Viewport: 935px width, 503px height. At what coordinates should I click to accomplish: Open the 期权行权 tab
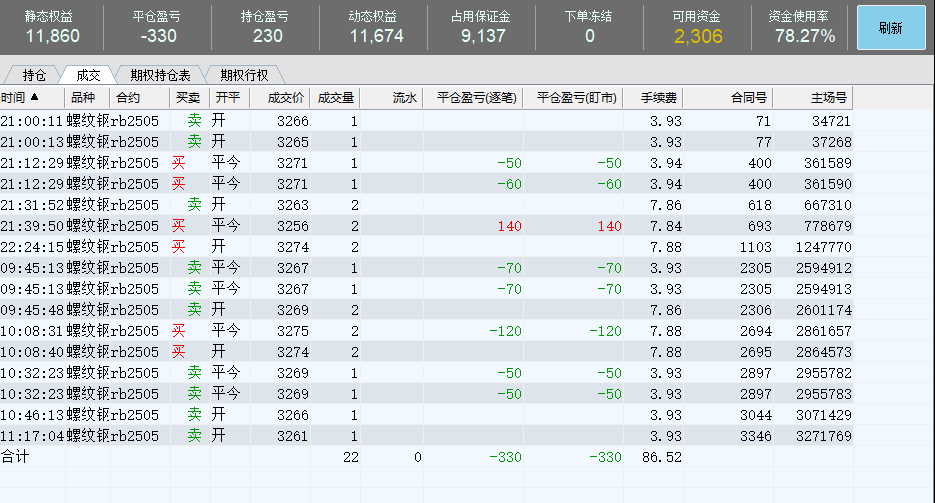click(x=245, y=75)
